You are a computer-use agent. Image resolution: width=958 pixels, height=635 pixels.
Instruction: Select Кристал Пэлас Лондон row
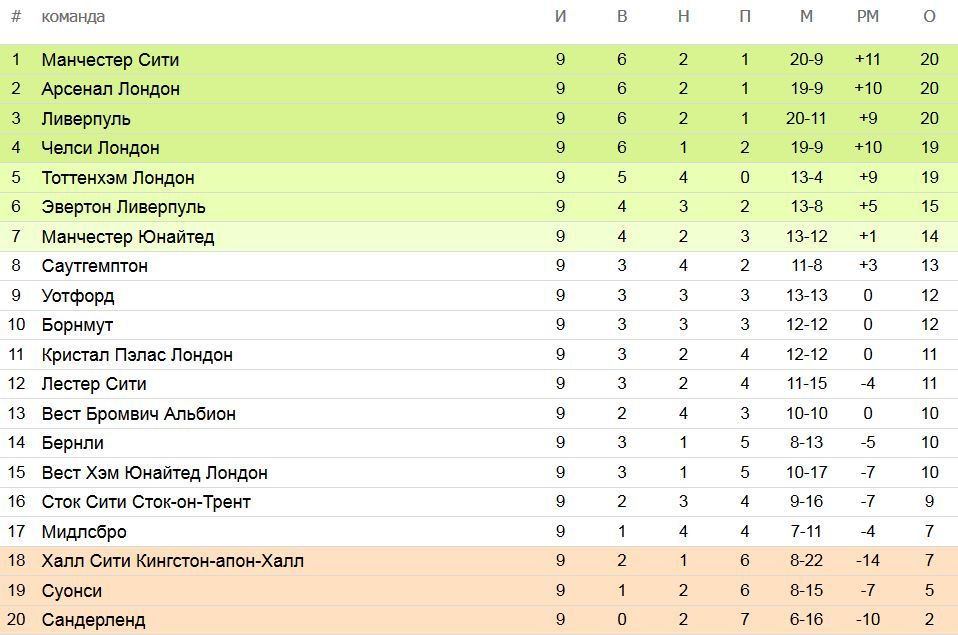(x=479, y=354)
